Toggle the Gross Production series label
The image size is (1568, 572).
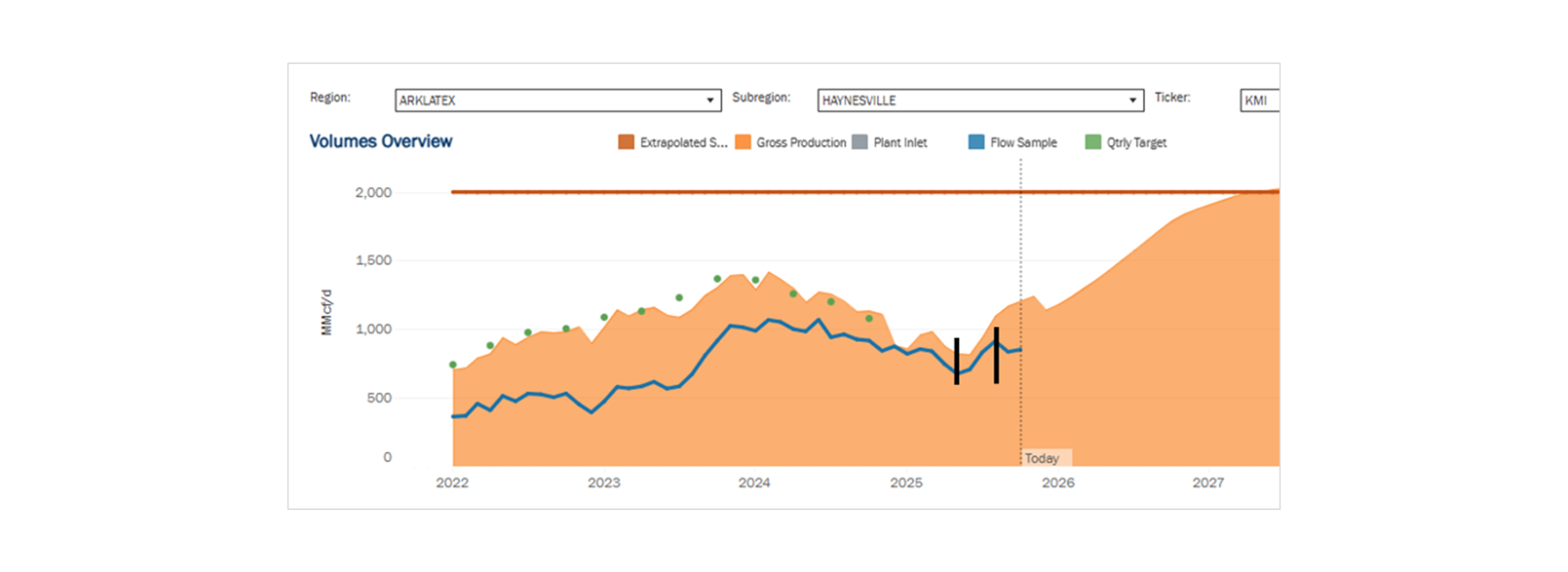[x=800, y=142]
